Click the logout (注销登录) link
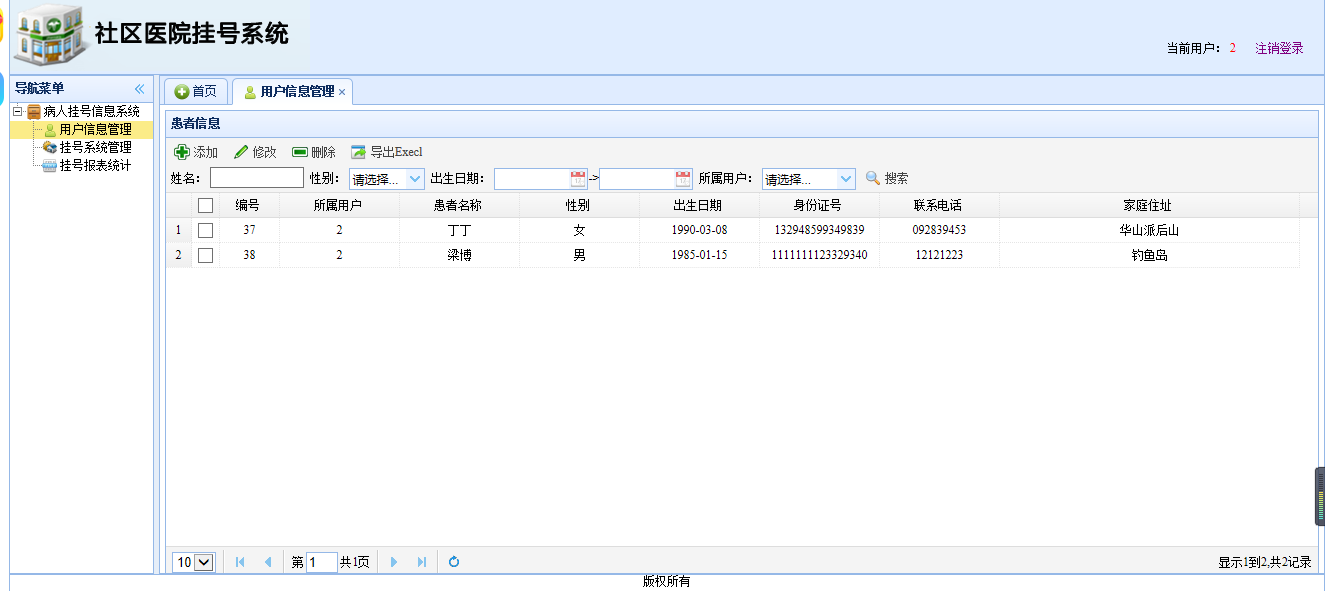This screenshot has width=1325, height=591. (x=1279, y=48)
